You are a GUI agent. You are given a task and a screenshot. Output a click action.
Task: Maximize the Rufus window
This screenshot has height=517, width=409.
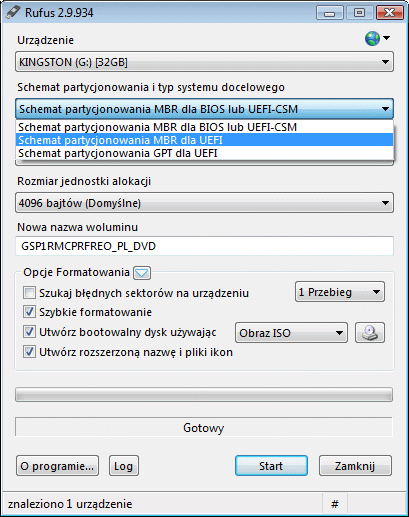click(x=359, y=13)
